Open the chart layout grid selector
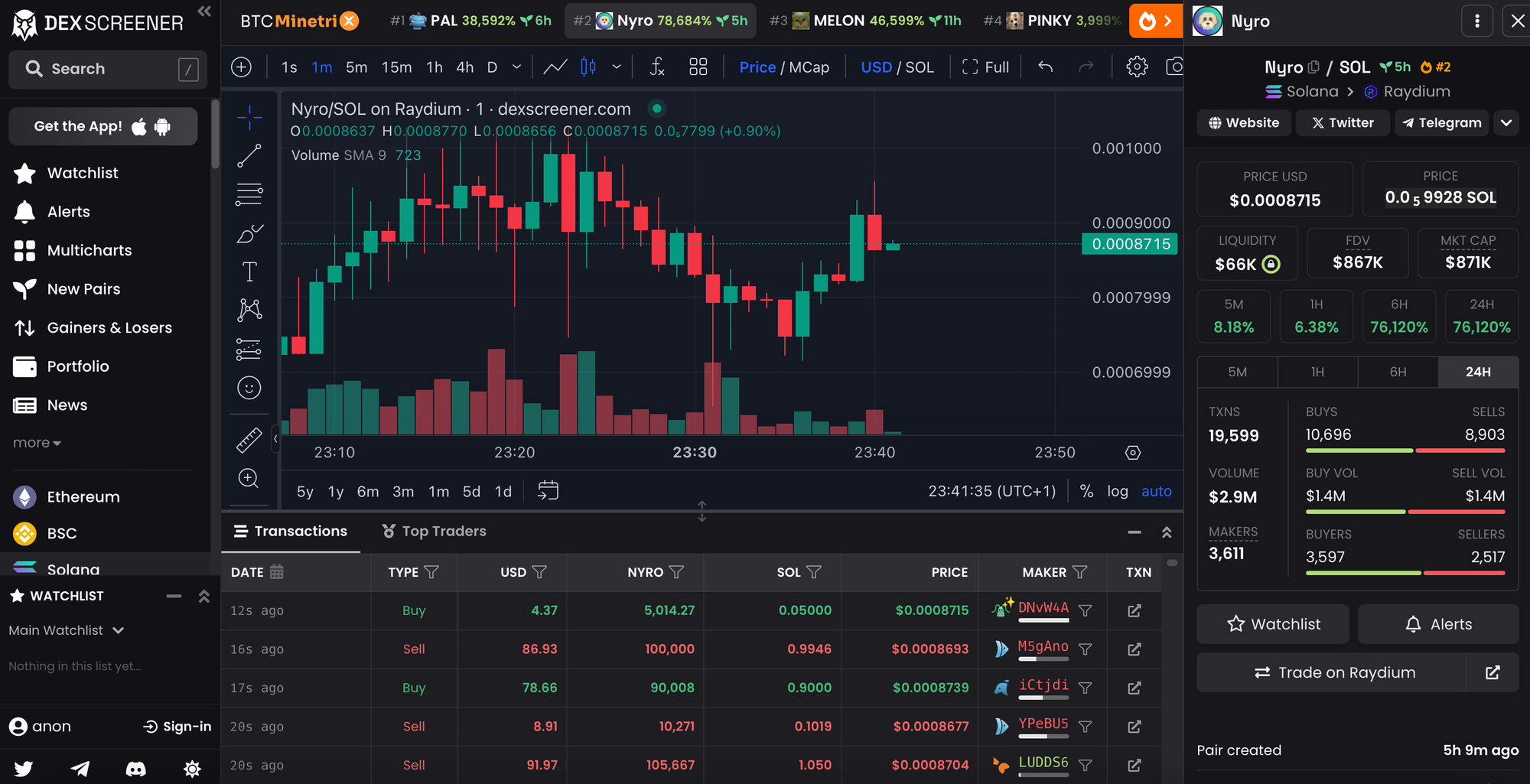 coord(698,67)
